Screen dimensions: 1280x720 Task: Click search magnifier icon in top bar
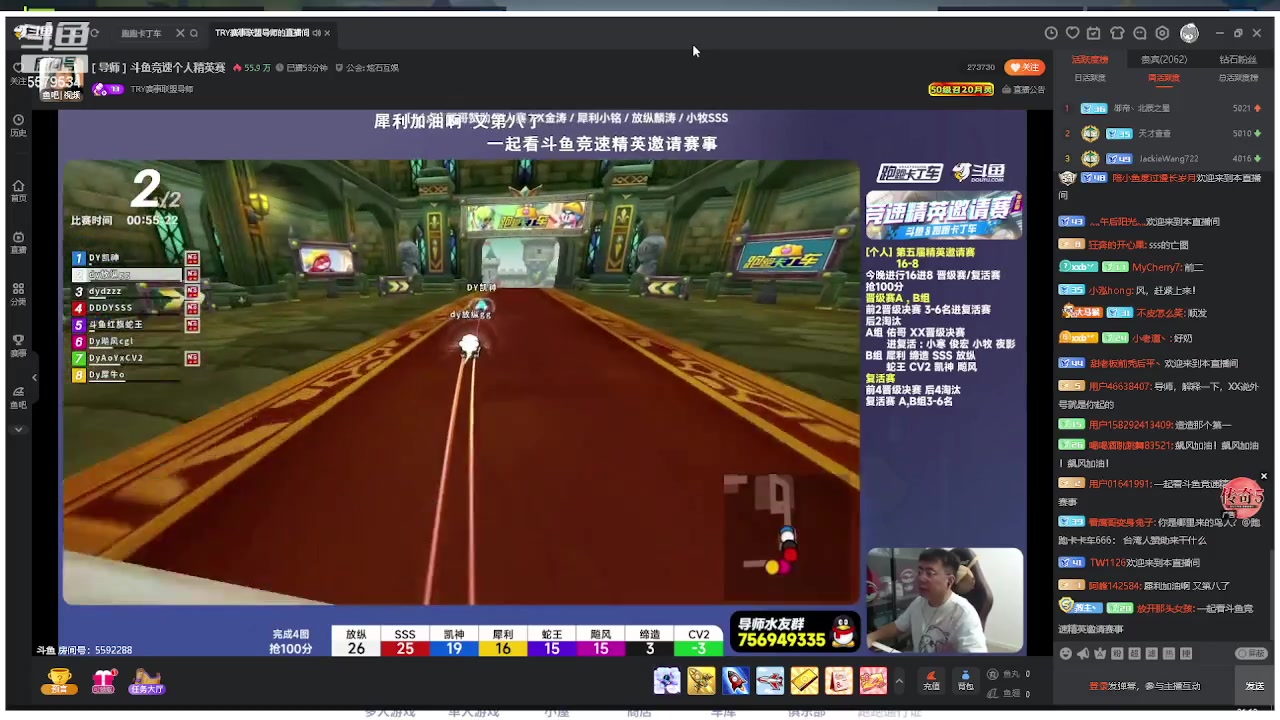coord(194,33)
